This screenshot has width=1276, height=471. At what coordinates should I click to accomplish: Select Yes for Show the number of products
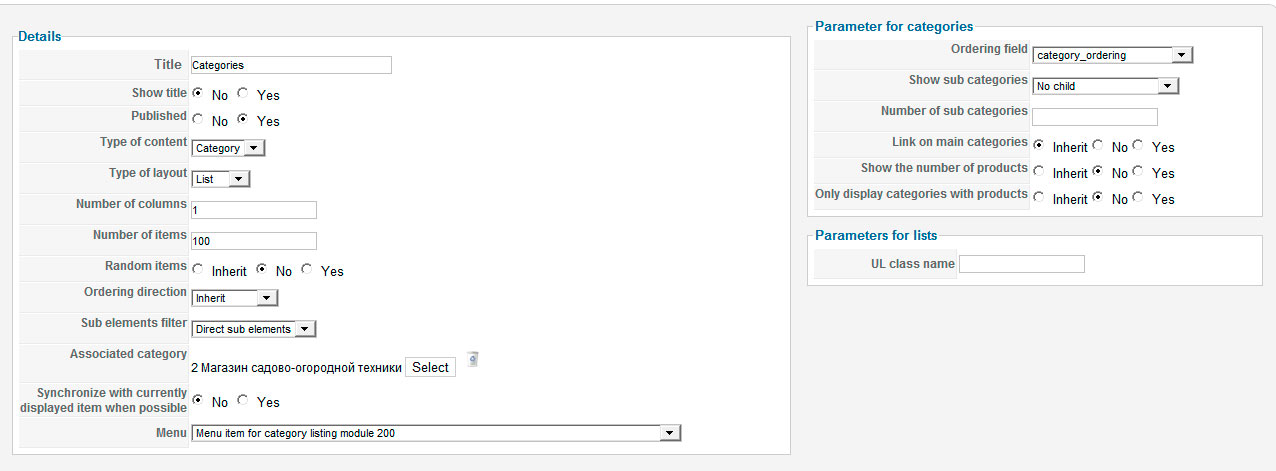click(x=1138, y=172)
